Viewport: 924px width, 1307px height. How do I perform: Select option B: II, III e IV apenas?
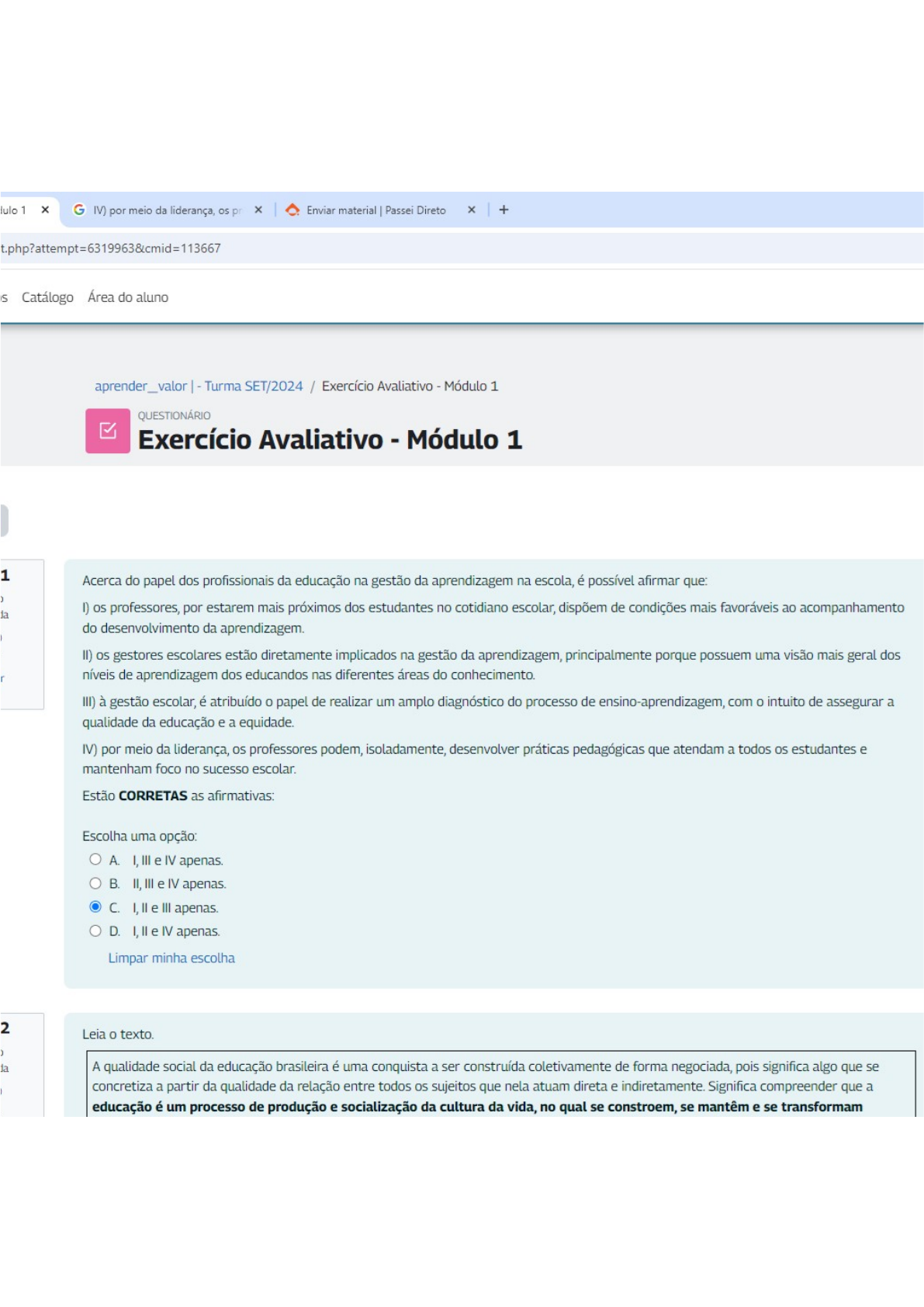95,883
